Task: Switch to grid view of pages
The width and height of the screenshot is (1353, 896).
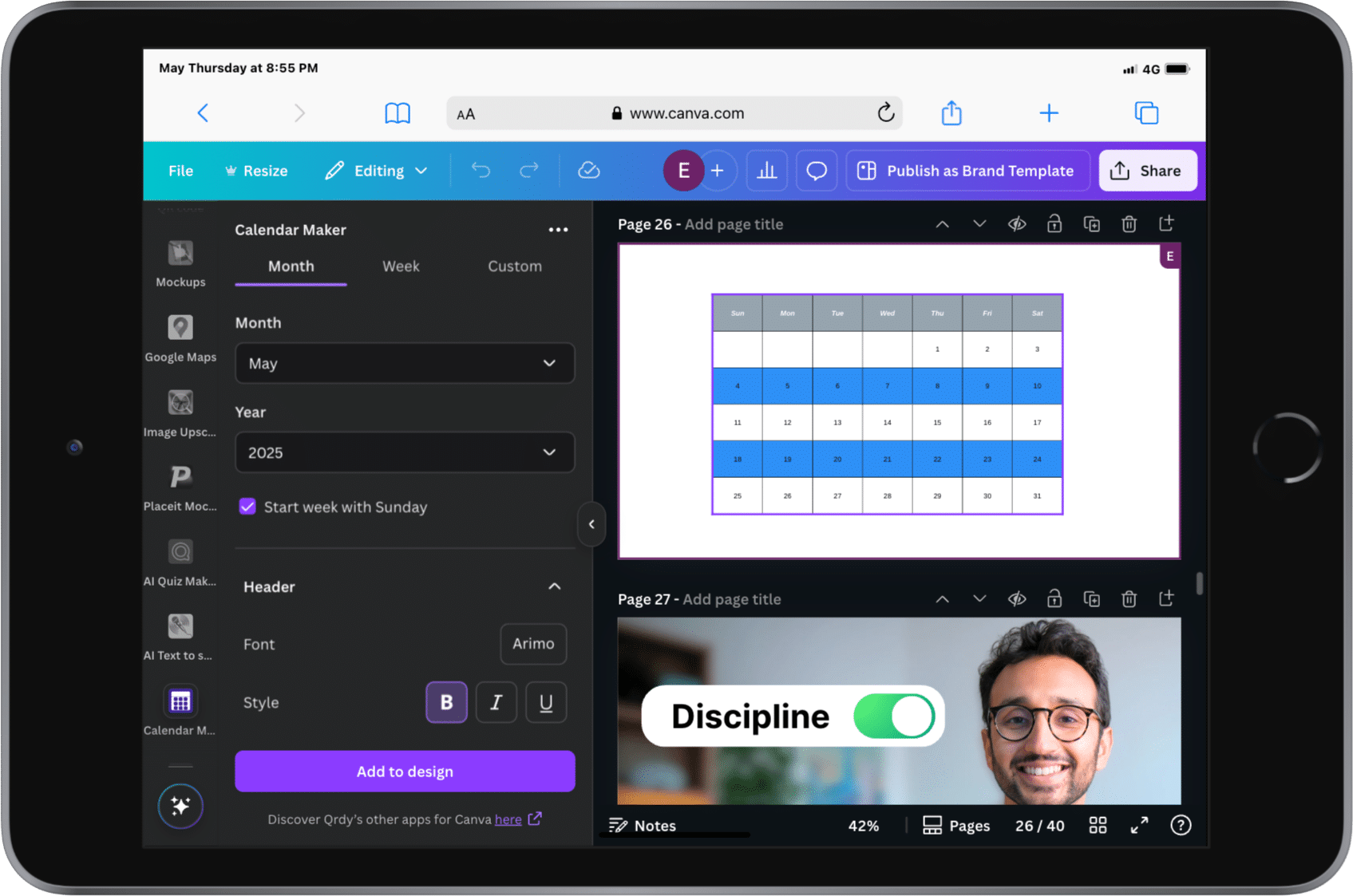Action: (x=1098, y=826)
